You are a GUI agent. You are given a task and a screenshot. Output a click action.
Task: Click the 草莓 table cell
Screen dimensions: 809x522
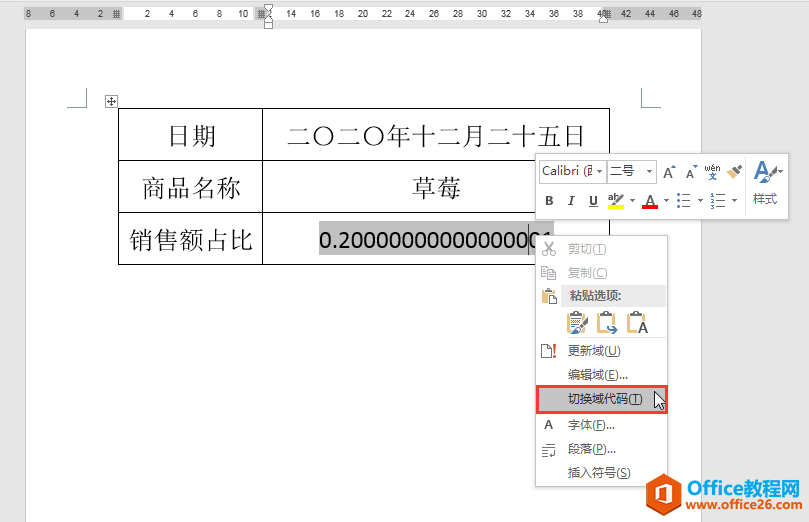(436, 187)
